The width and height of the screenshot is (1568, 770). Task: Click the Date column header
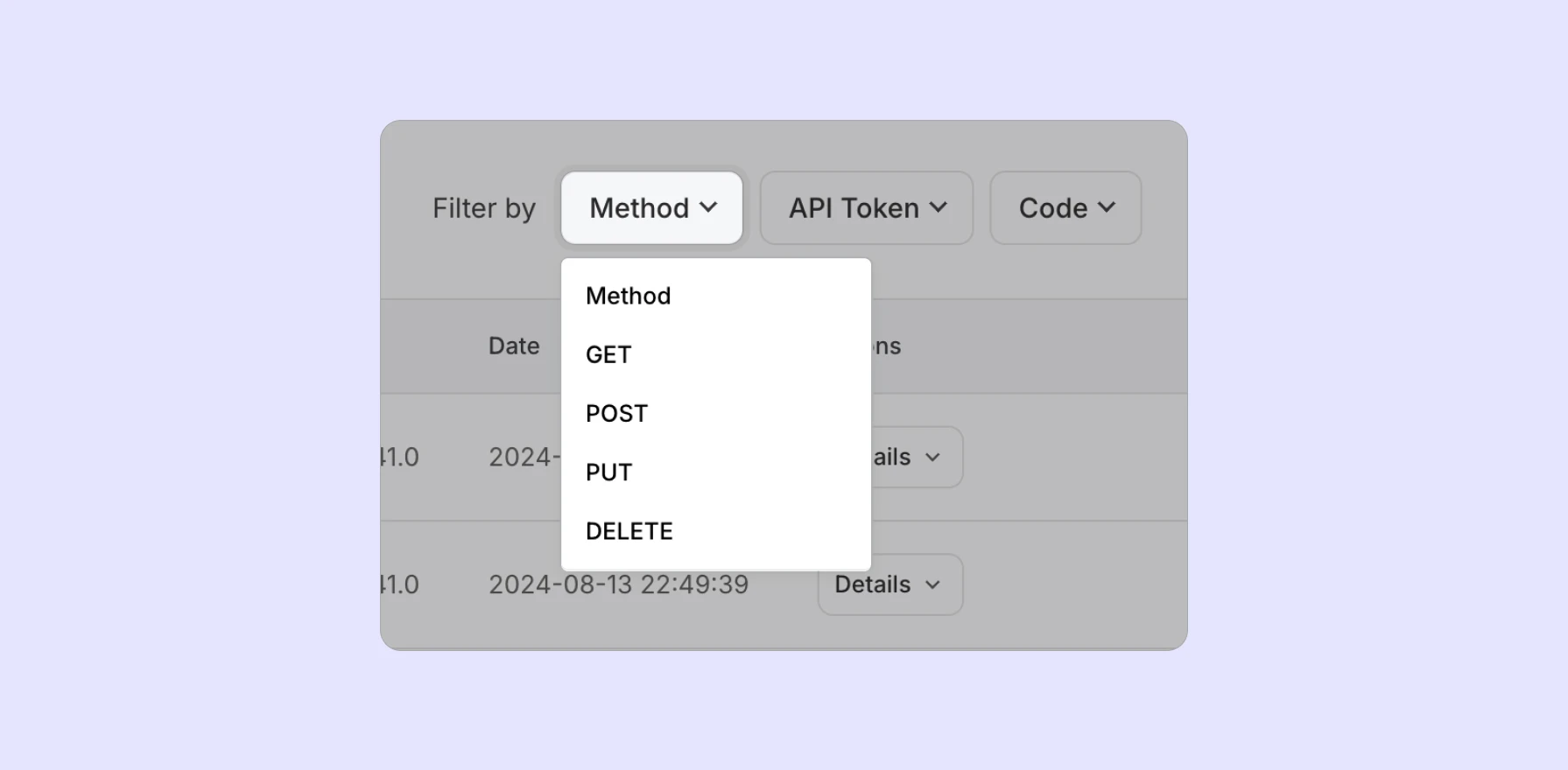click(x=514, y=346)
